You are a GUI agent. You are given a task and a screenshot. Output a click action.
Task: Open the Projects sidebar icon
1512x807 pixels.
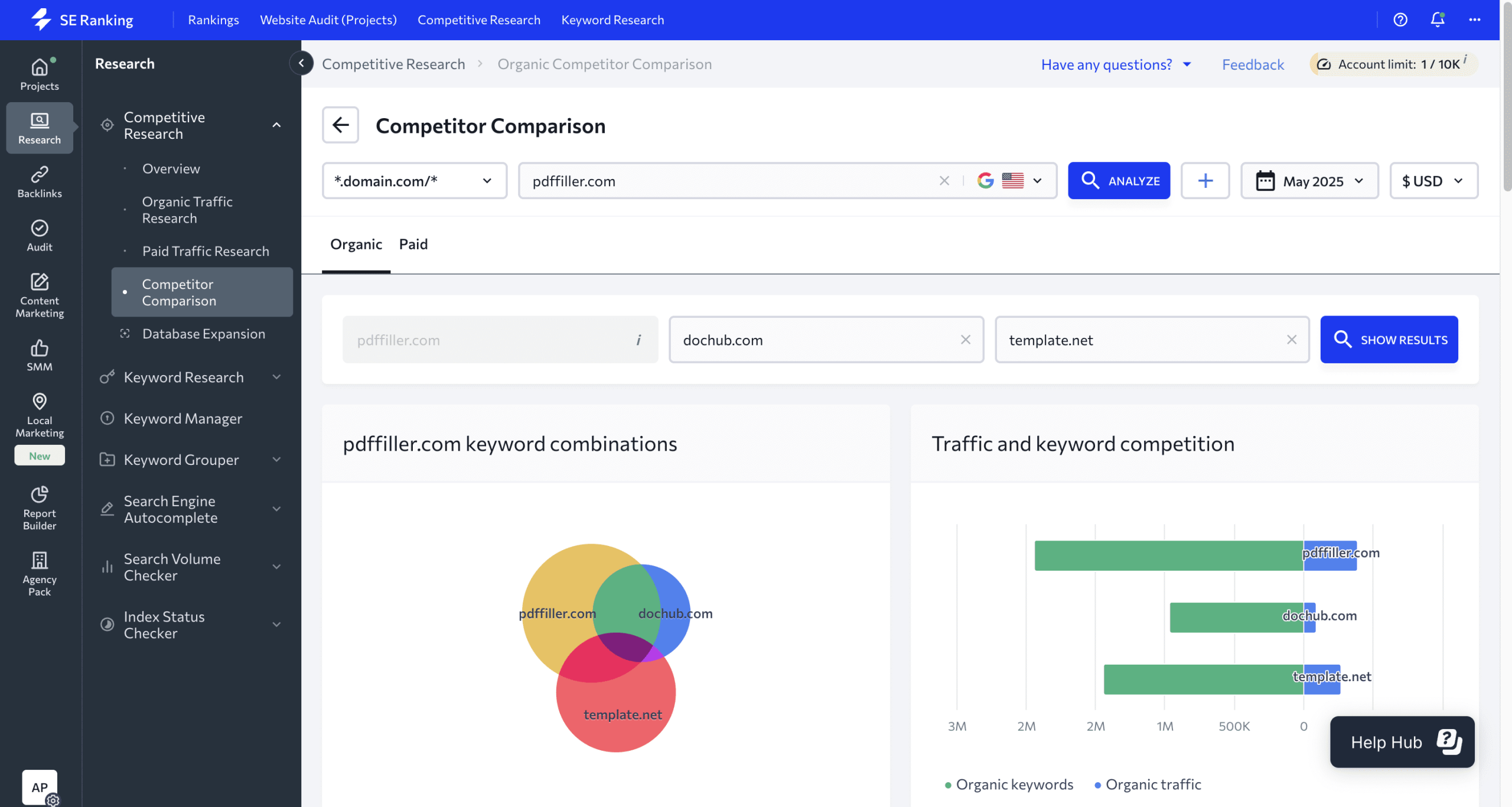[40, 74]
